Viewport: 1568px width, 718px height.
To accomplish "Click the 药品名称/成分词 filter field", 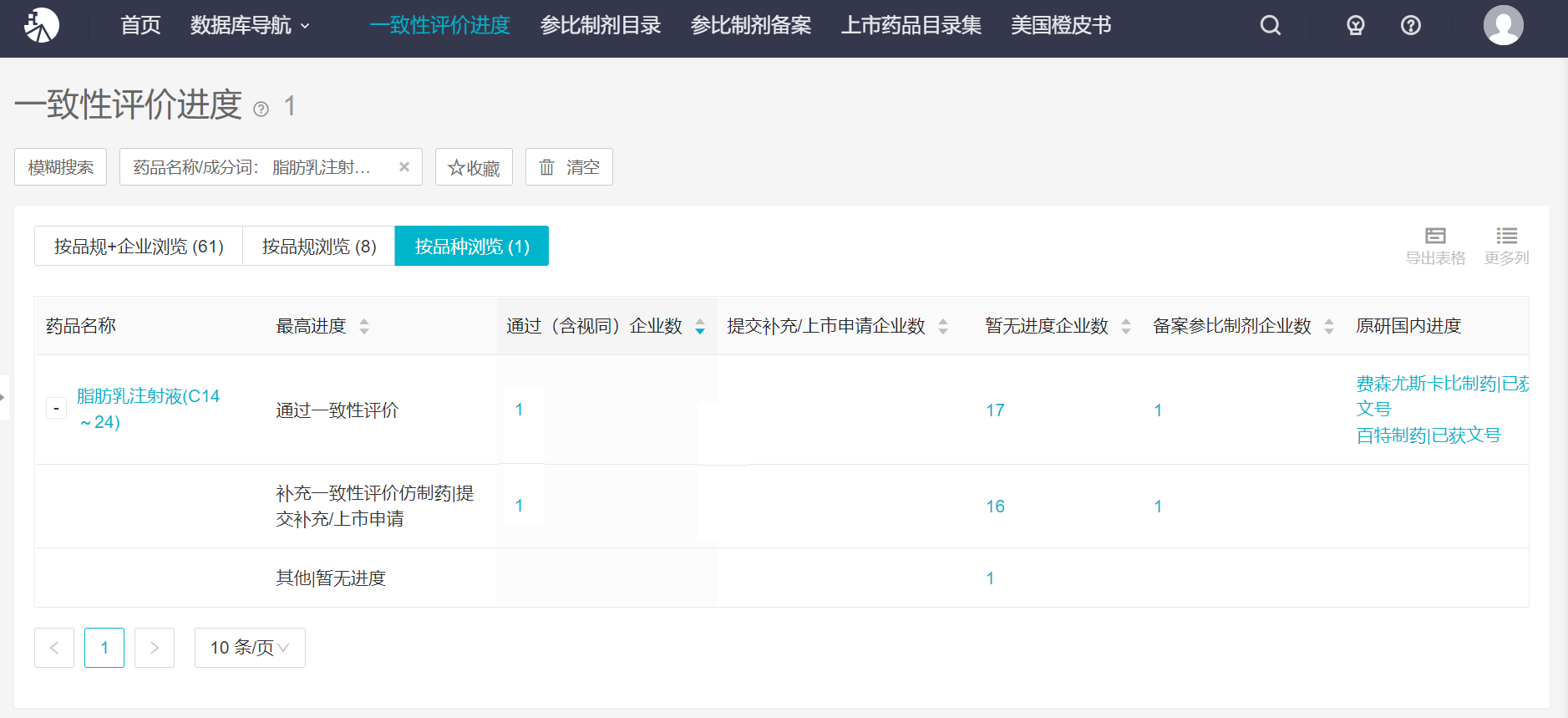I will pyautogui.click(x=271, y=166).
